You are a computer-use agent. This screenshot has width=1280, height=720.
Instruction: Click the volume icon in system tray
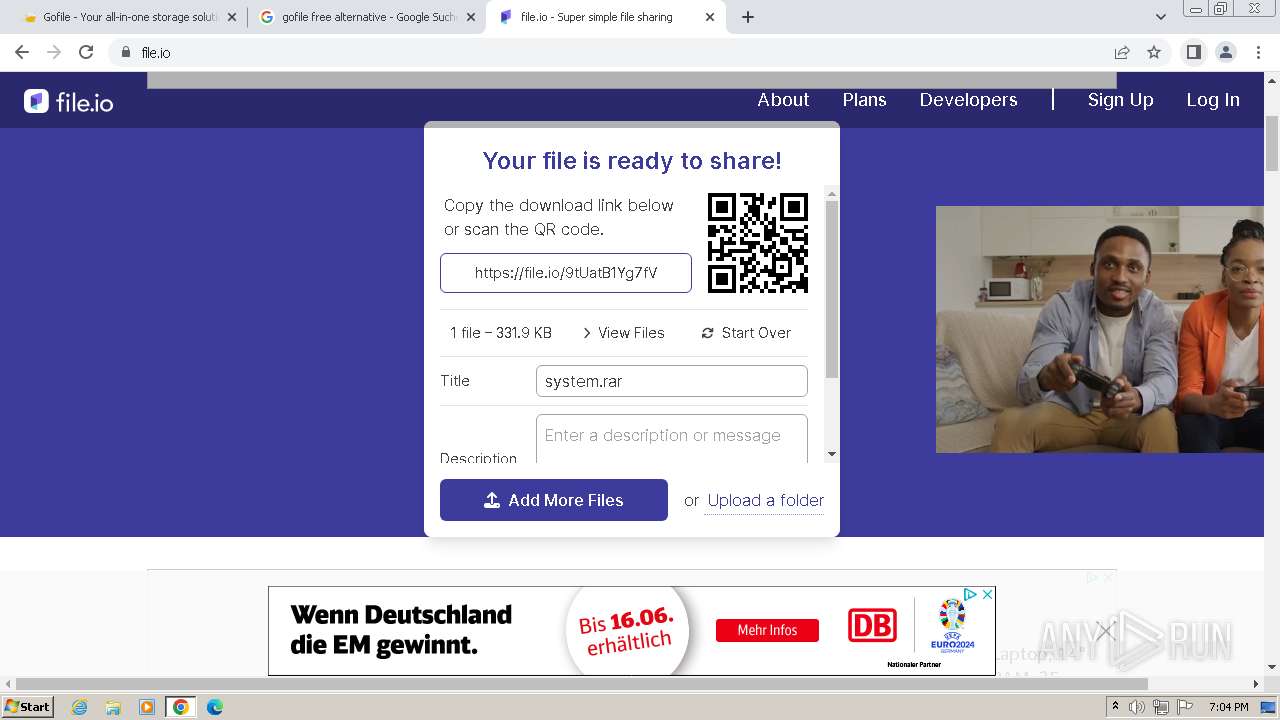[1137, 707]
